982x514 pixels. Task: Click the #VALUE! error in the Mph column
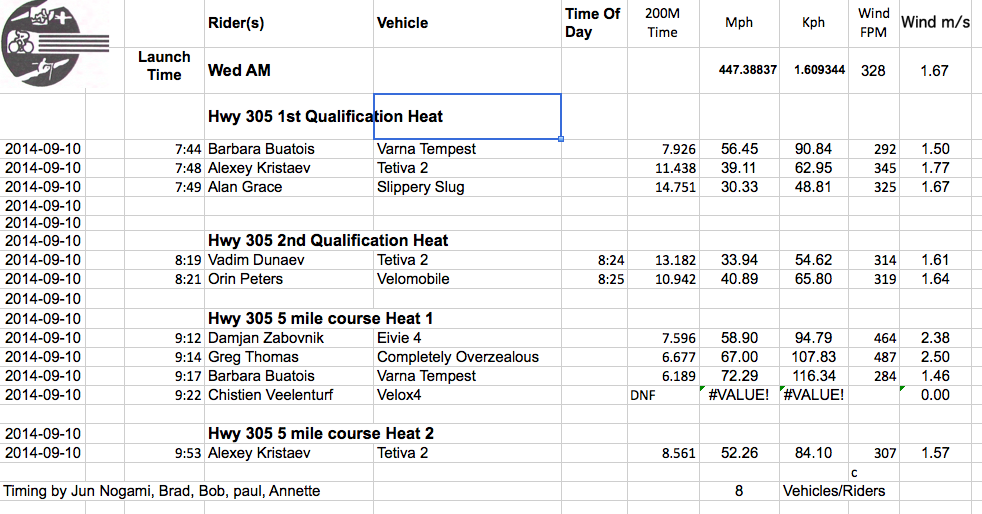point(739,395)
